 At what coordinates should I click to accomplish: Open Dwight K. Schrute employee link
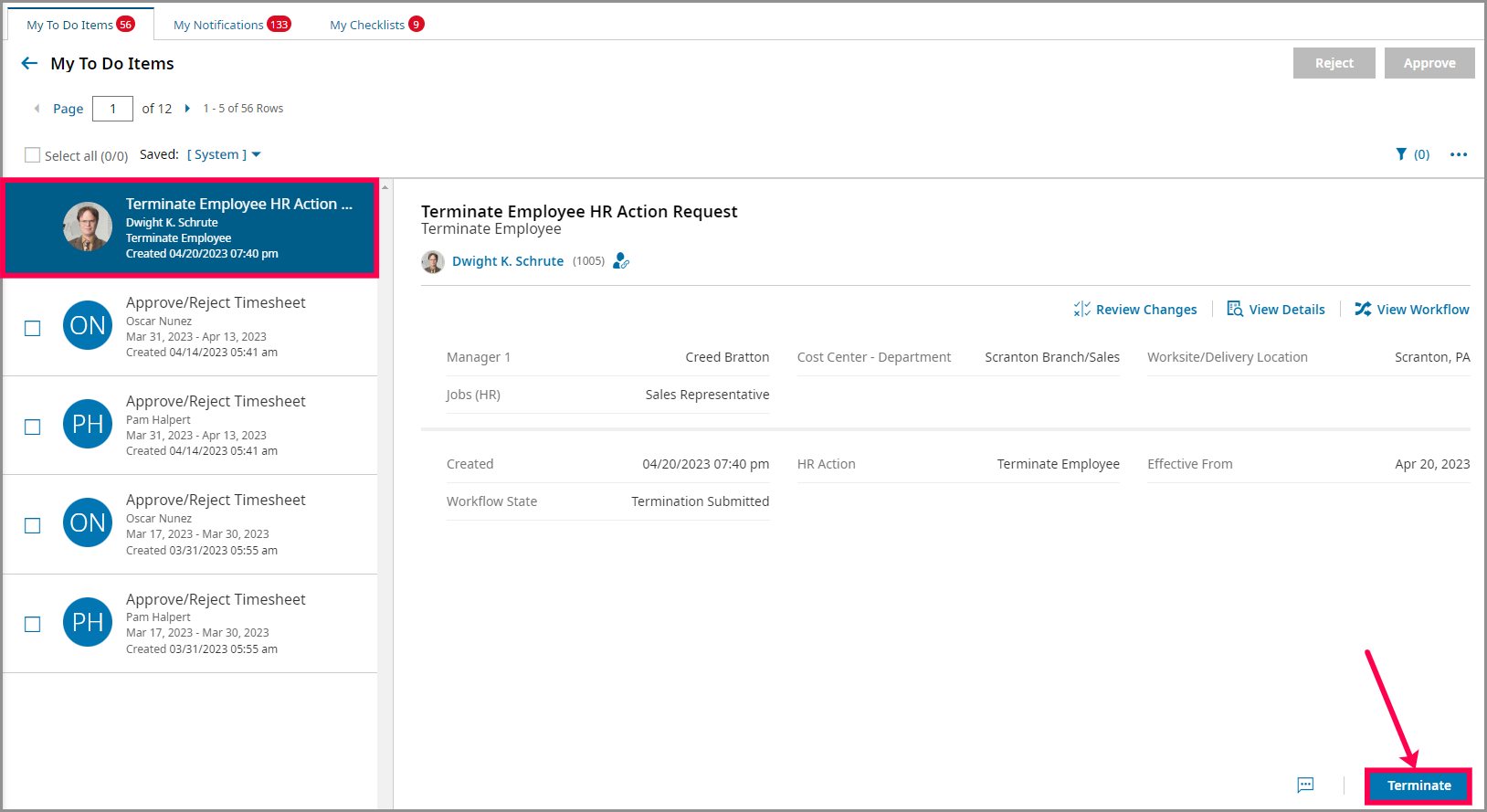(508, 261)
